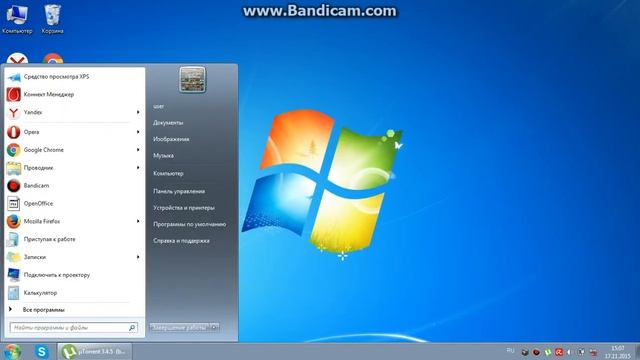Expand the Проводник jump list arrow

tap(138, 168)
